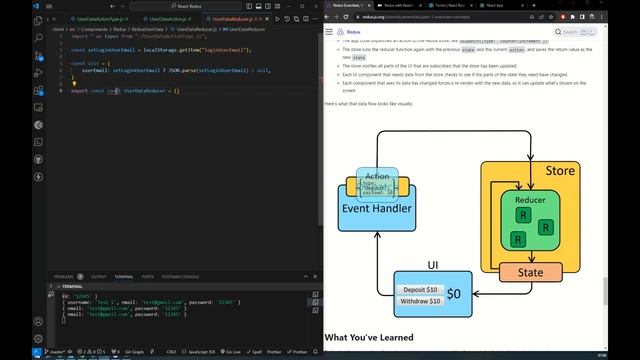Open the Accounts icon in activity bar
The height and width of the screenshot is (360, 640).
pyautogui.click(x=38, y=322)
